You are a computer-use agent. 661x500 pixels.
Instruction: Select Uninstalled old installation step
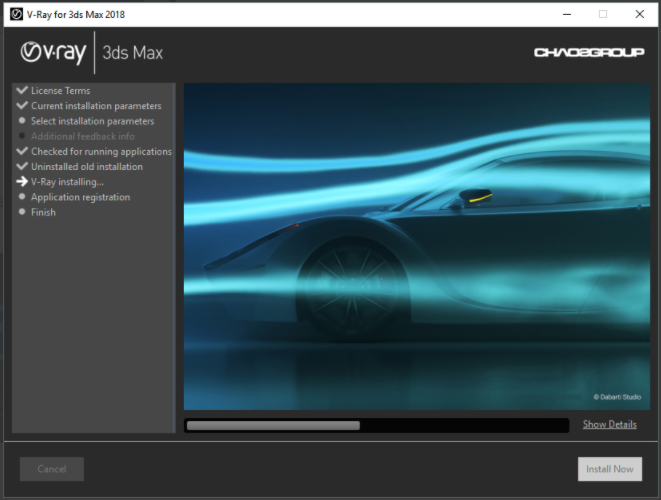[87, 167]
